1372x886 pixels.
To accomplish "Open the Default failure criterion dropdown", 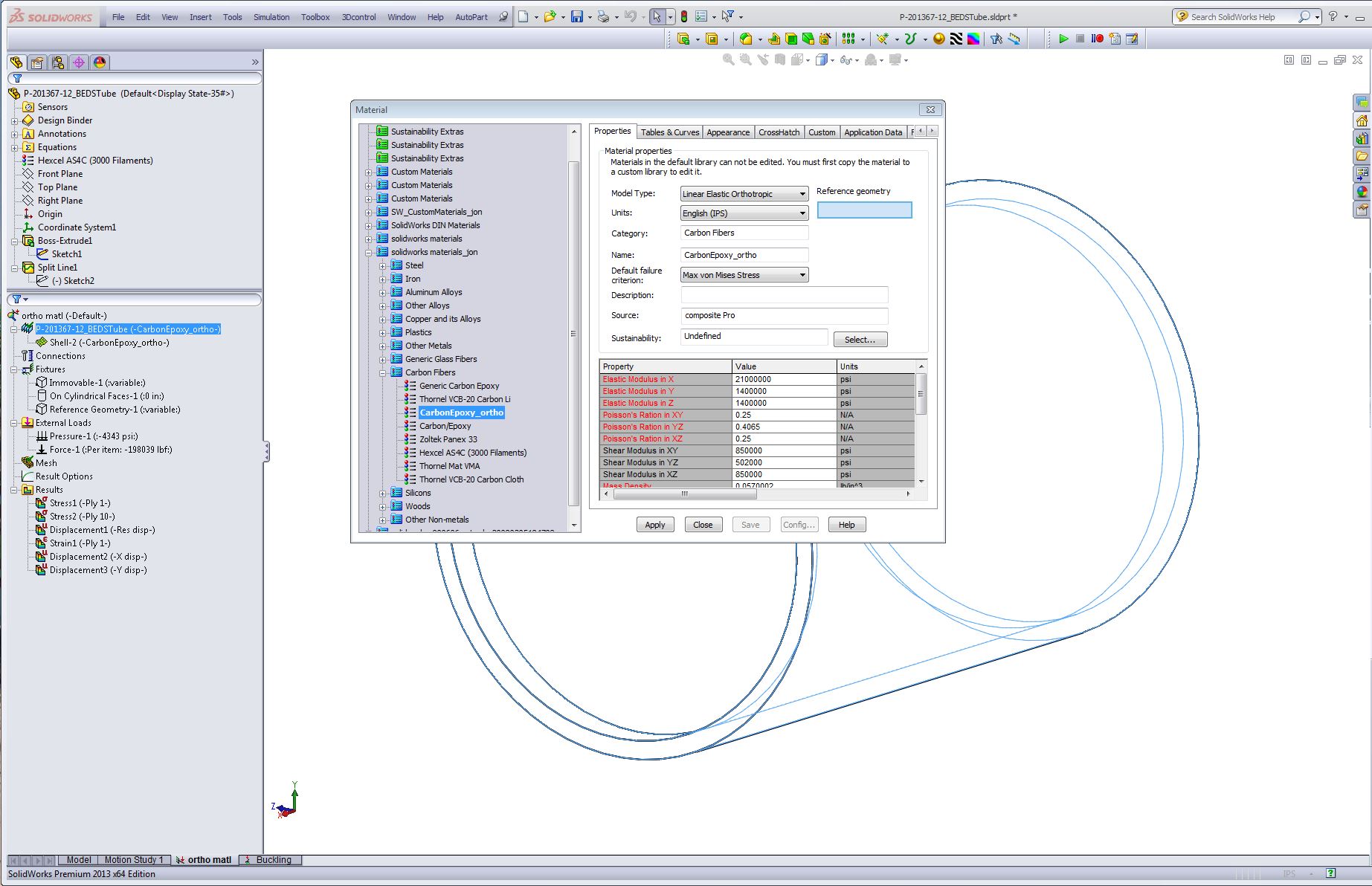I will (744, 275).
